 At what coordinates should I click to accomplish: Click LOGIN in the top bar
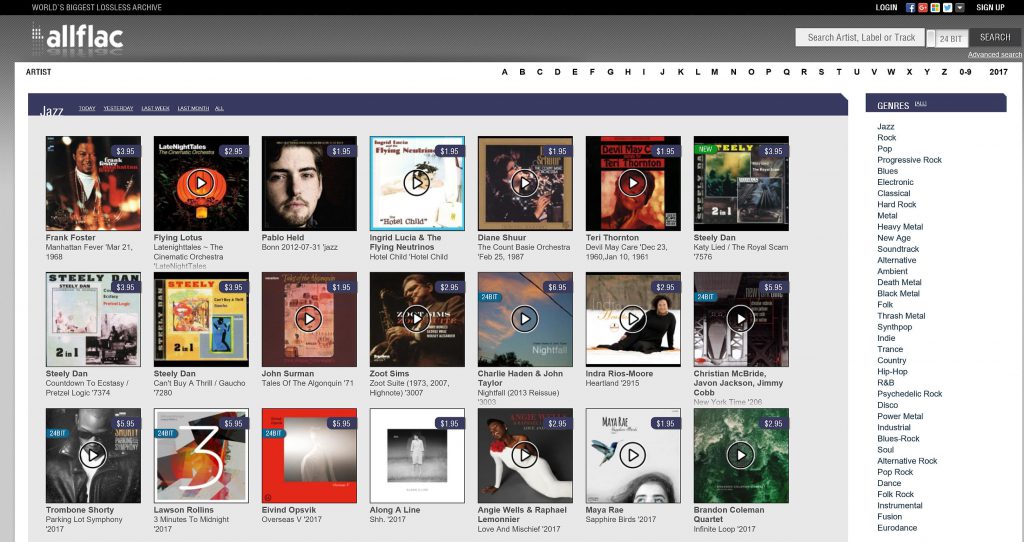886,8
